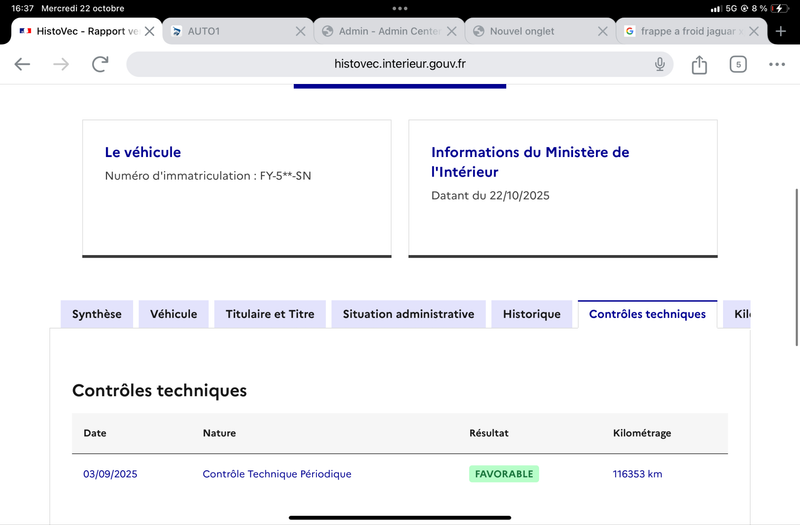The image size is (800, 525).
Task: Reload the HistoVec page
Action: click(100, 64)
